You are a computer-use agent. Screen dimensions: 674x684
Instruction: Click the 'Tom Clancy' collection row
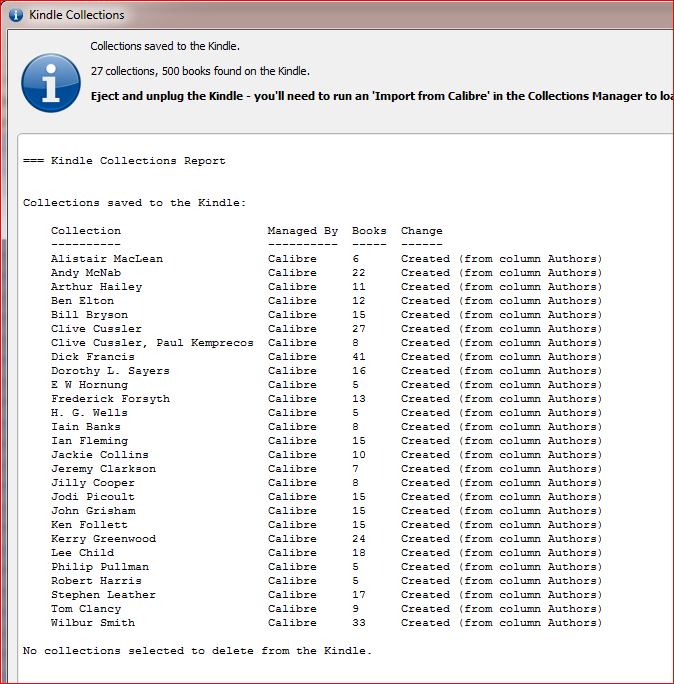[326, 609]
